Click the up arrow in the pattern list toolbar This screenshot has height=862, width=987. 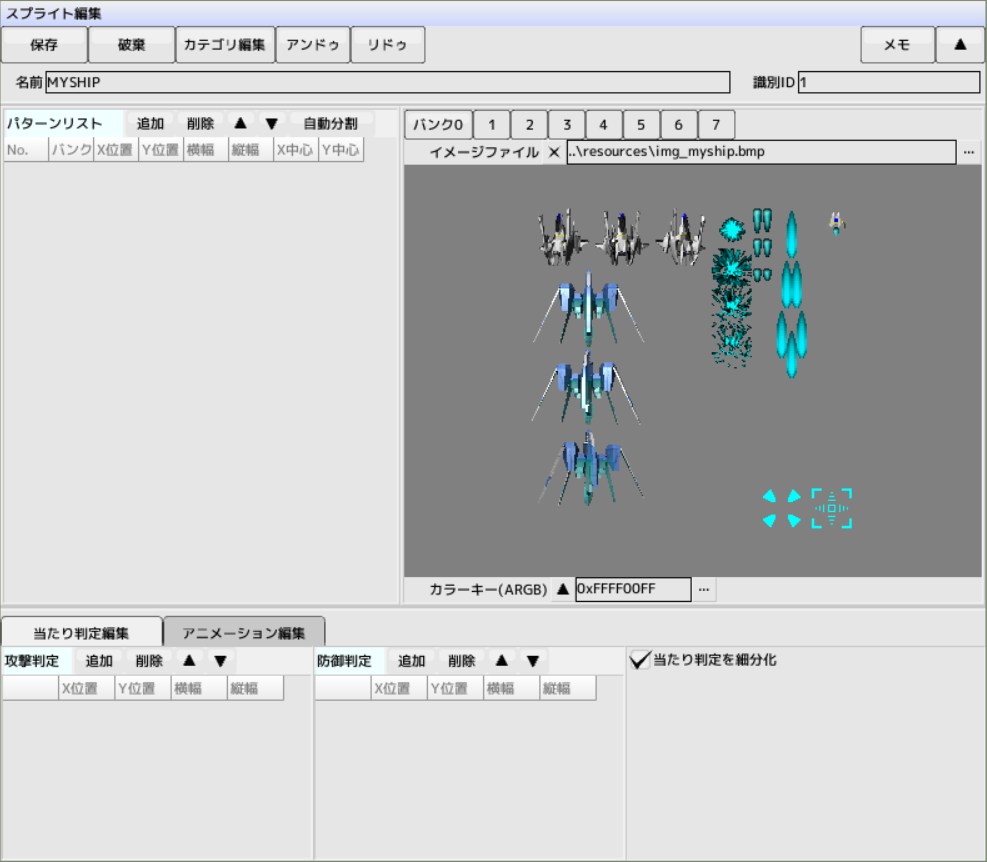point(240,124)
